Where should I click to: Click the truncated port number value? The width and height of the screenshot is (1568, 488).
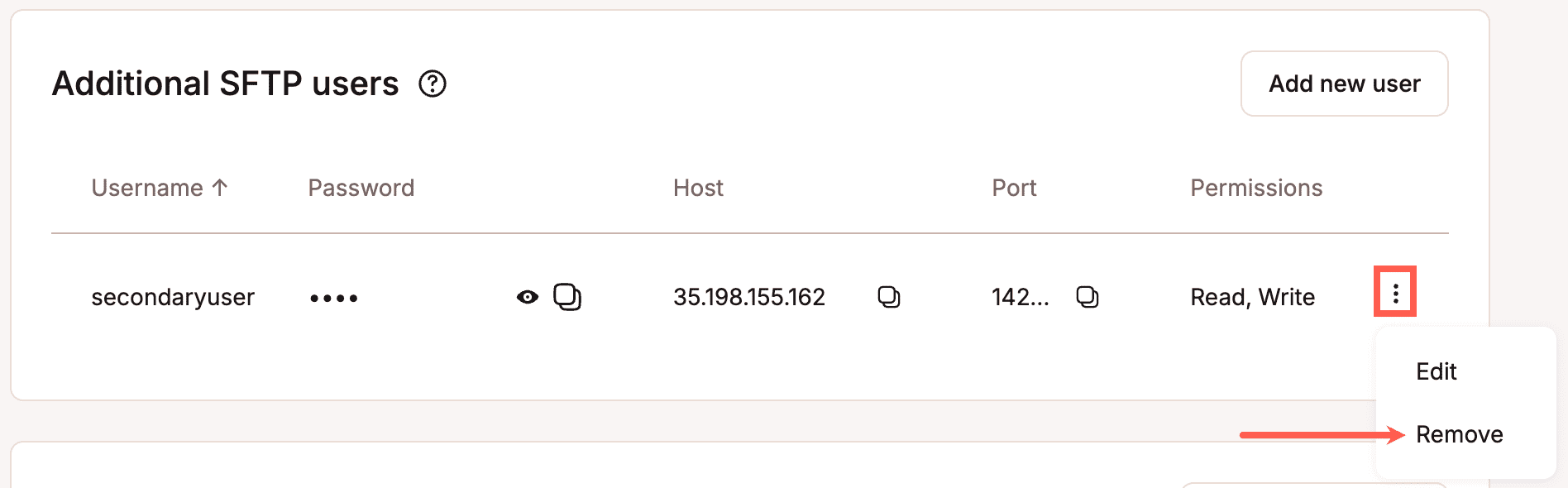[x=1020, y=297]
